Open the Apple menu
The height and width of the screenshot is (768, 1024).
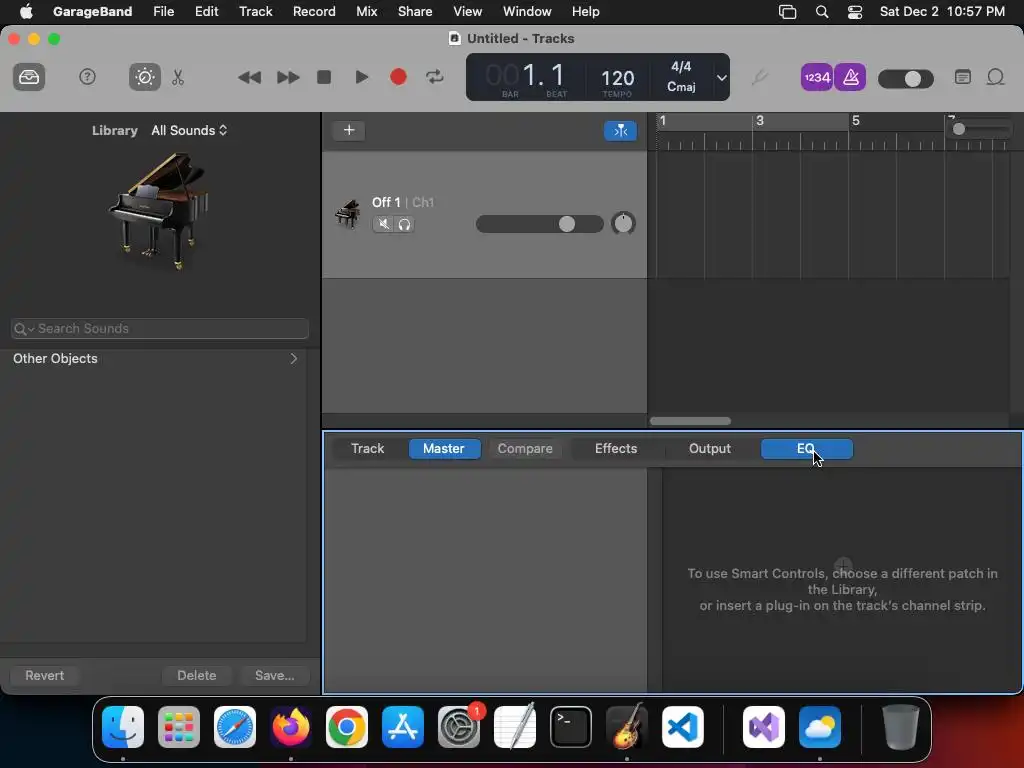(x=26, y=11)
